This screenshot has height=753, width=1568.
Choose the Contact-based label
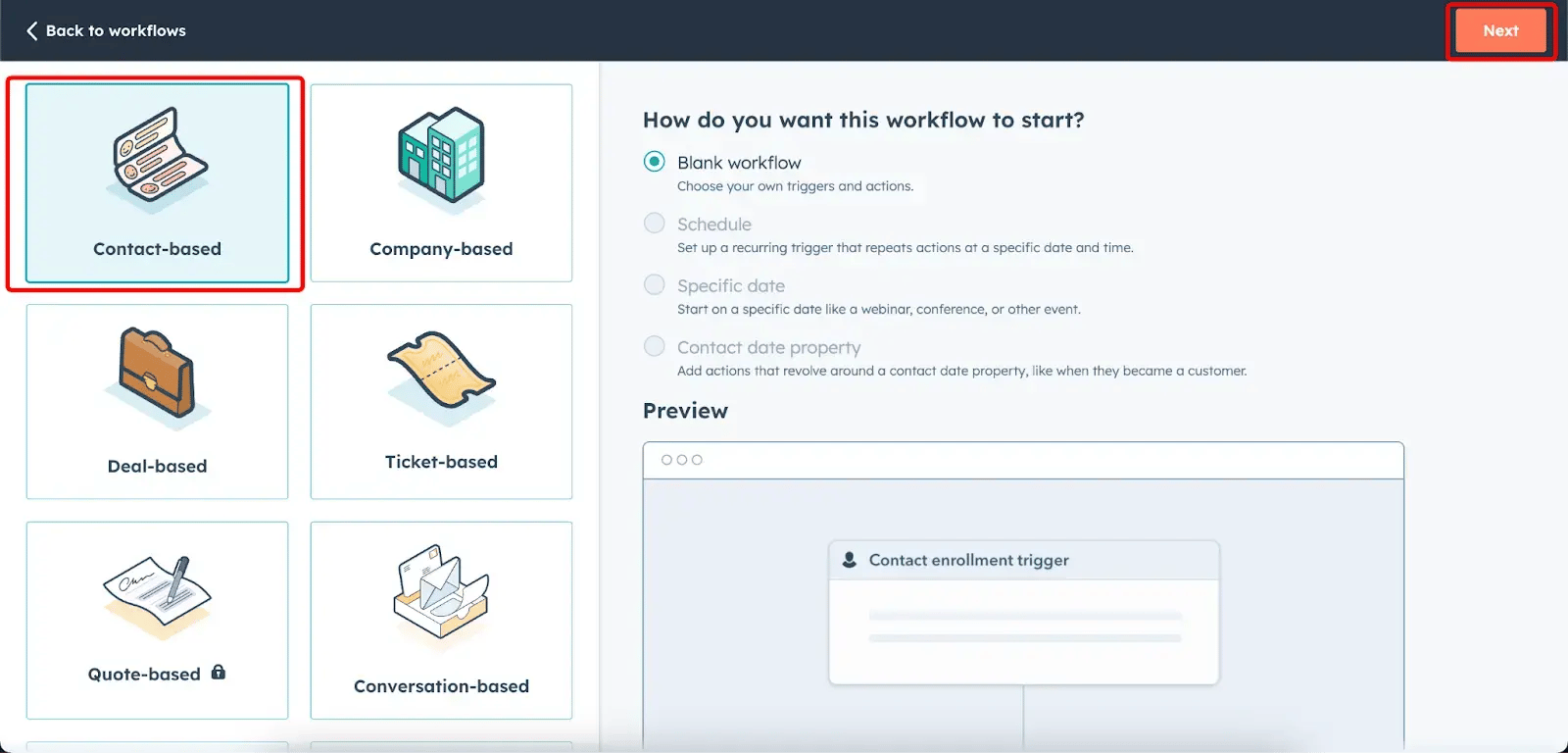(x=157, y=249)
